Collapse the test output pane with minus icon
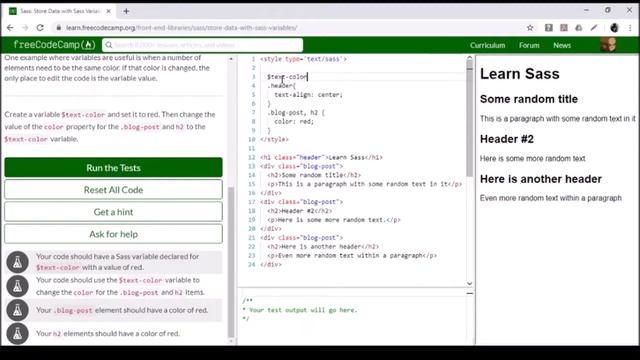This screenshot has height=360, width=640. click(469, 293)
